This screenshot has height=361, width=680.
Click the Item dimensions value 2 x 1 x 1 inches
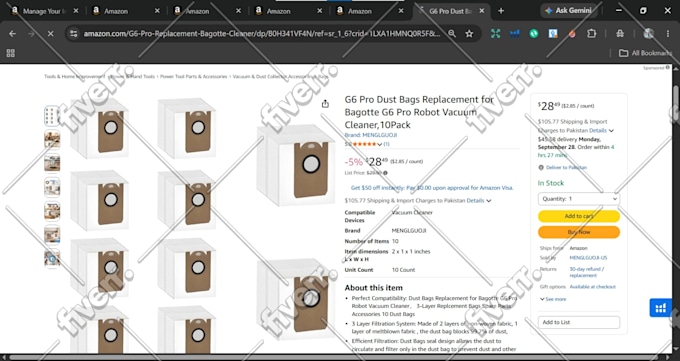coord(411,252)
